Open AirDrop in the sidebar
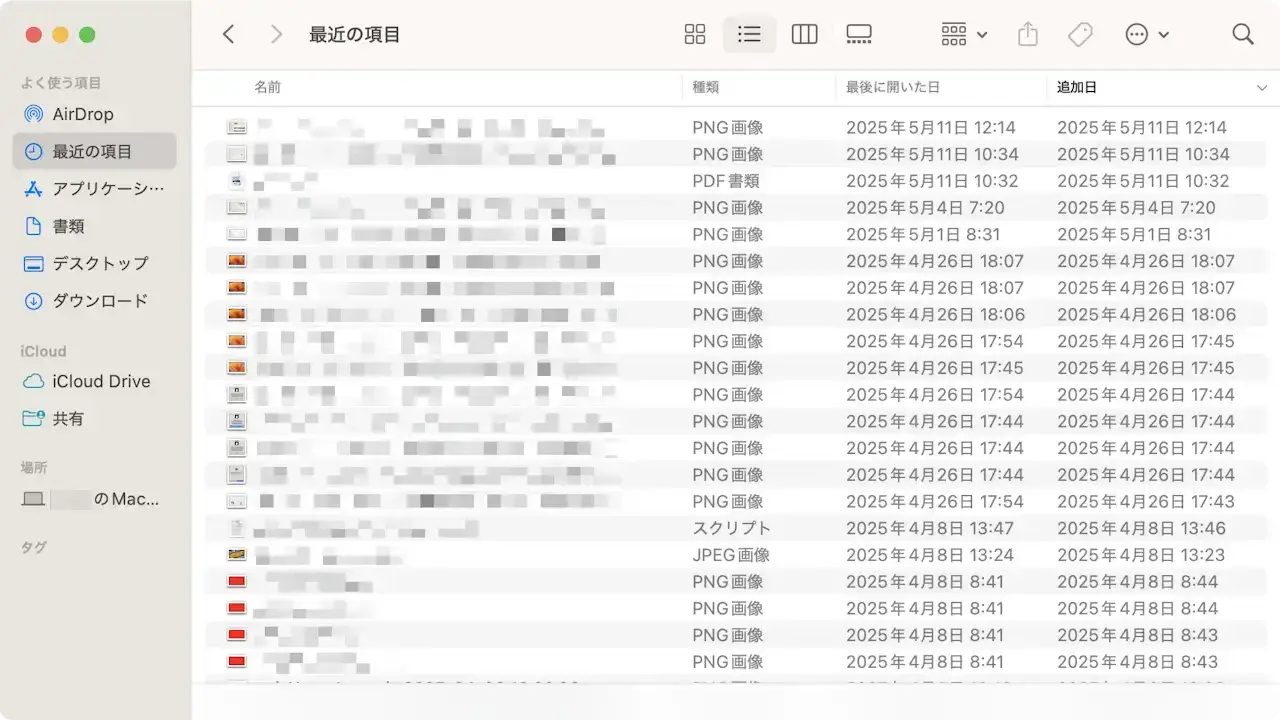The image size is (1280, 720). 83,114
